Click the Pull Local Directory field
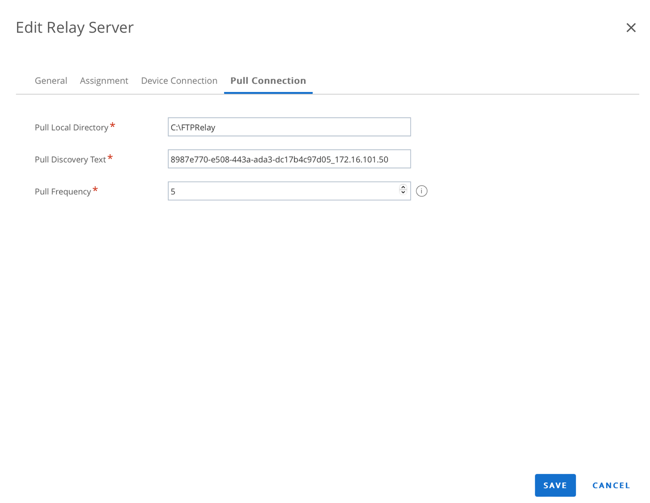650x503 pixels. coord(289,127)
